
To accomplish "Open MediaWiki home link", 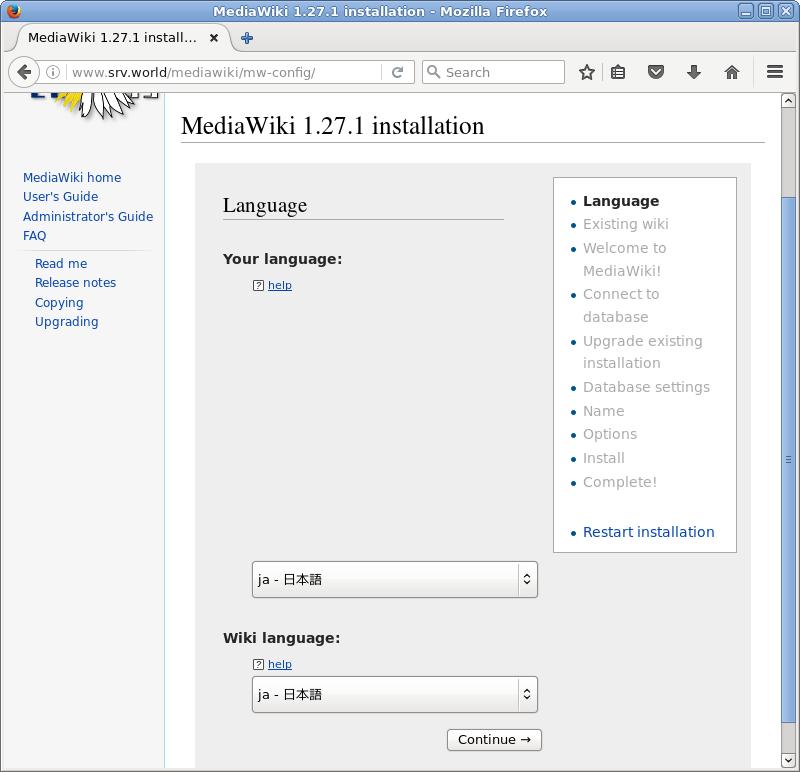I will coord(72,178).
